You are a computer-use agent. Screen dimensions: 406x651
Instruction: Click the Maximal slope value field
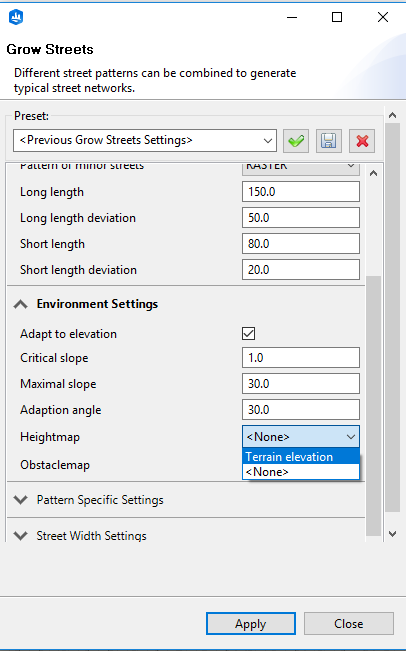point(301,384)
